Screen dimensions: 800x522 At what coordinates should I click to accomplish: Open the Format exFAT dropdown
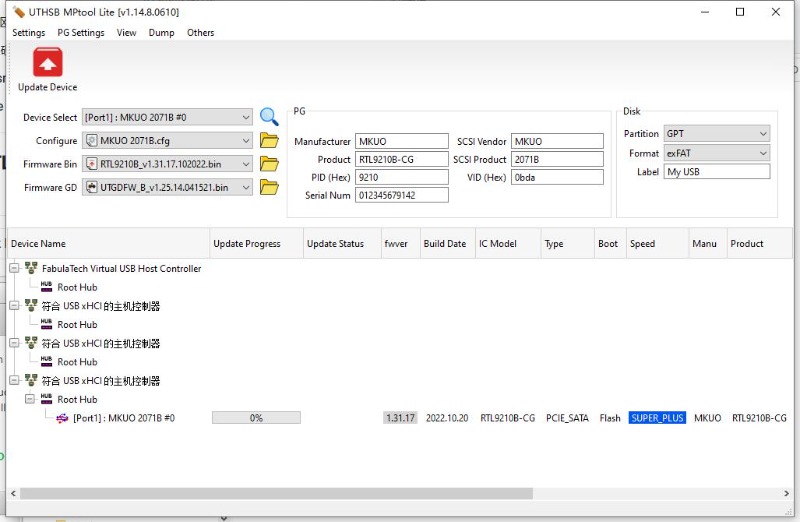point(763,153)
